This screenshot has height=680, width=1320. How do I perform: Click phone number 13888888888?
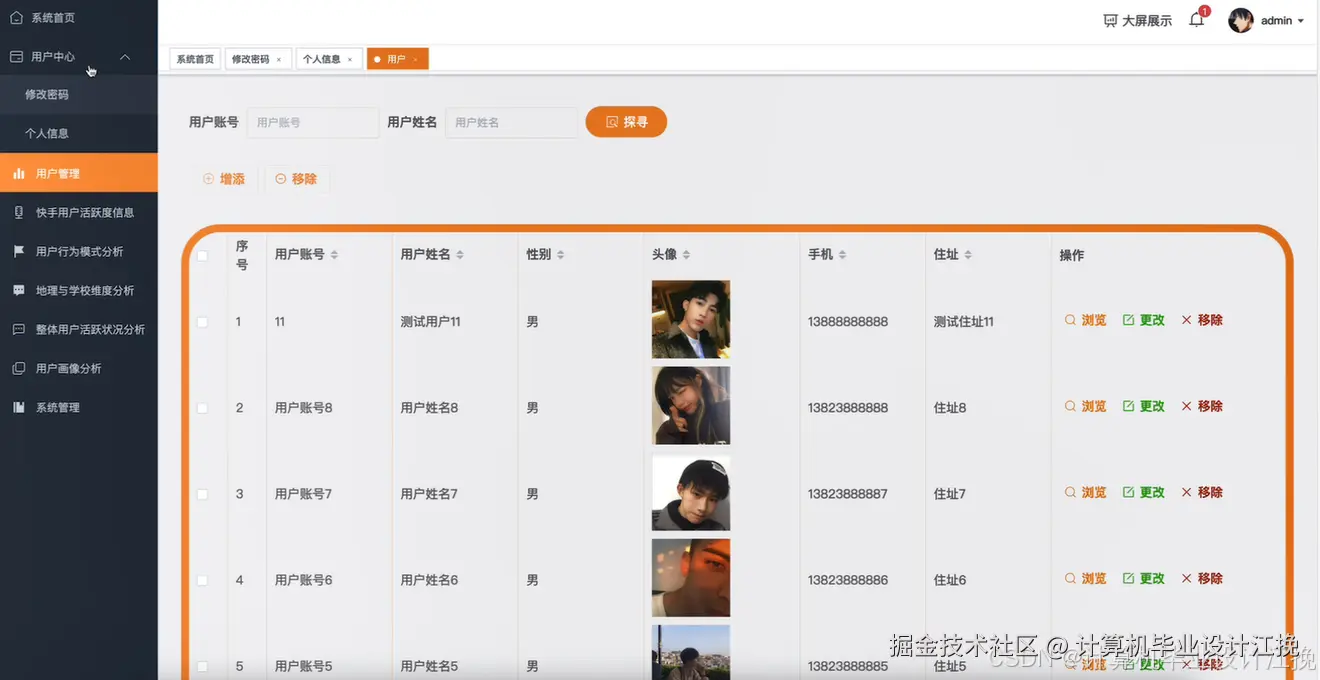click(x=848, y=322)
